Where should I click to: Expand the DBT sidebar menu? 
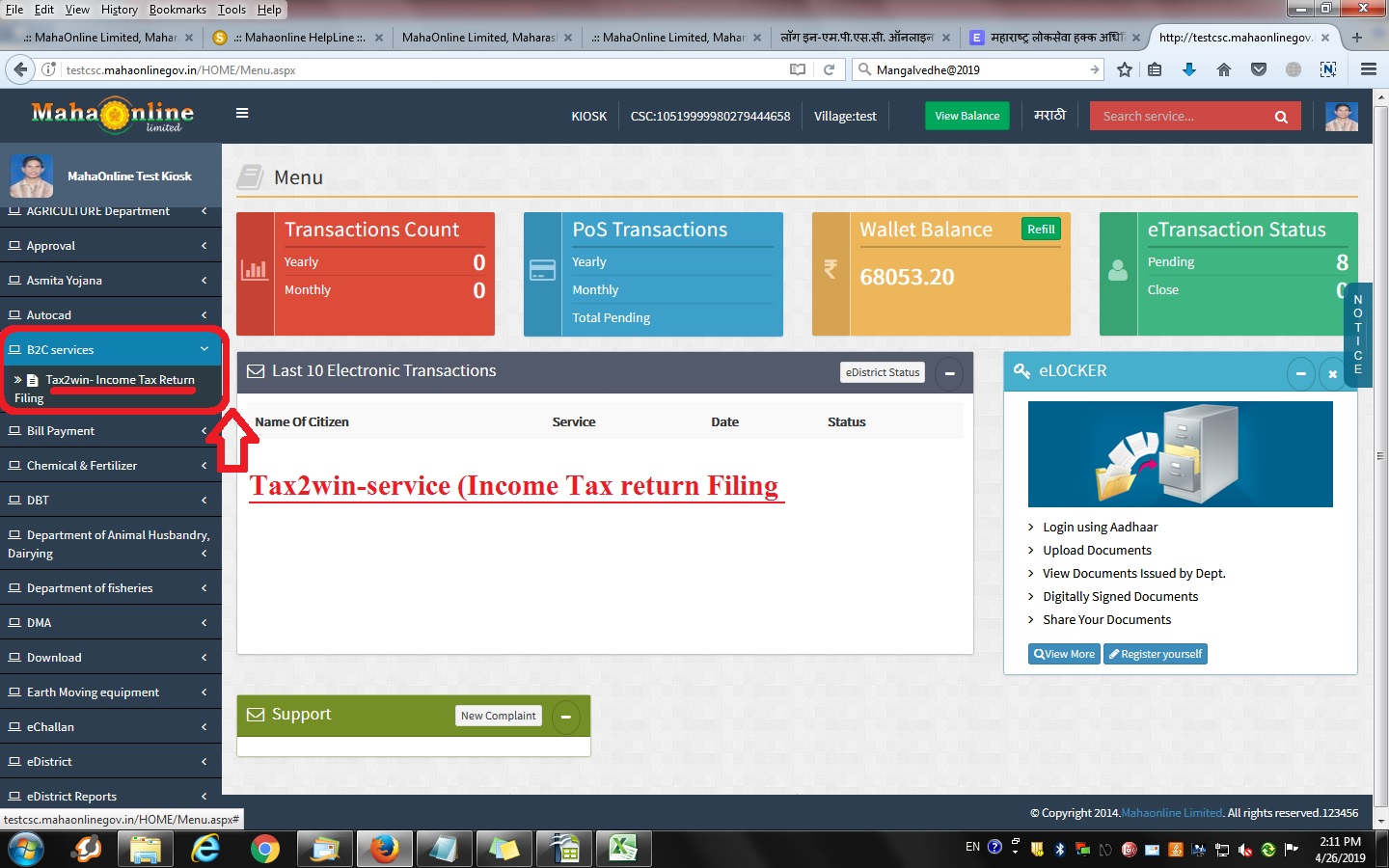tap(111, 501)
